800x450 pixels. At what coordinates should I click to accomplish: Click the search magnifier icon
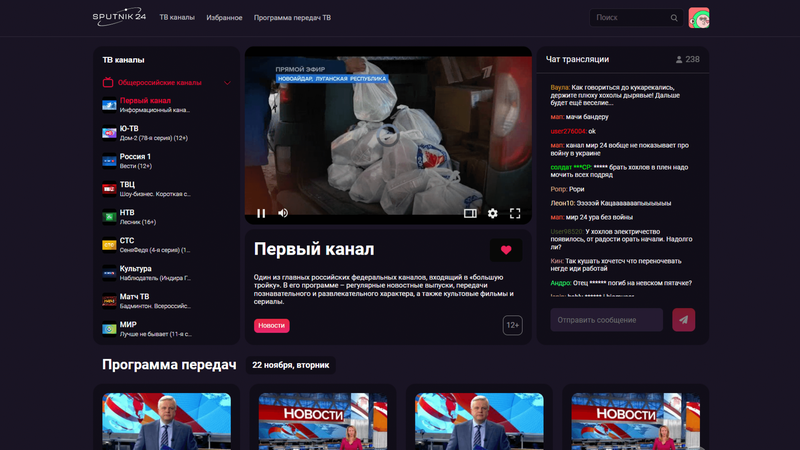tap(675, 18)
